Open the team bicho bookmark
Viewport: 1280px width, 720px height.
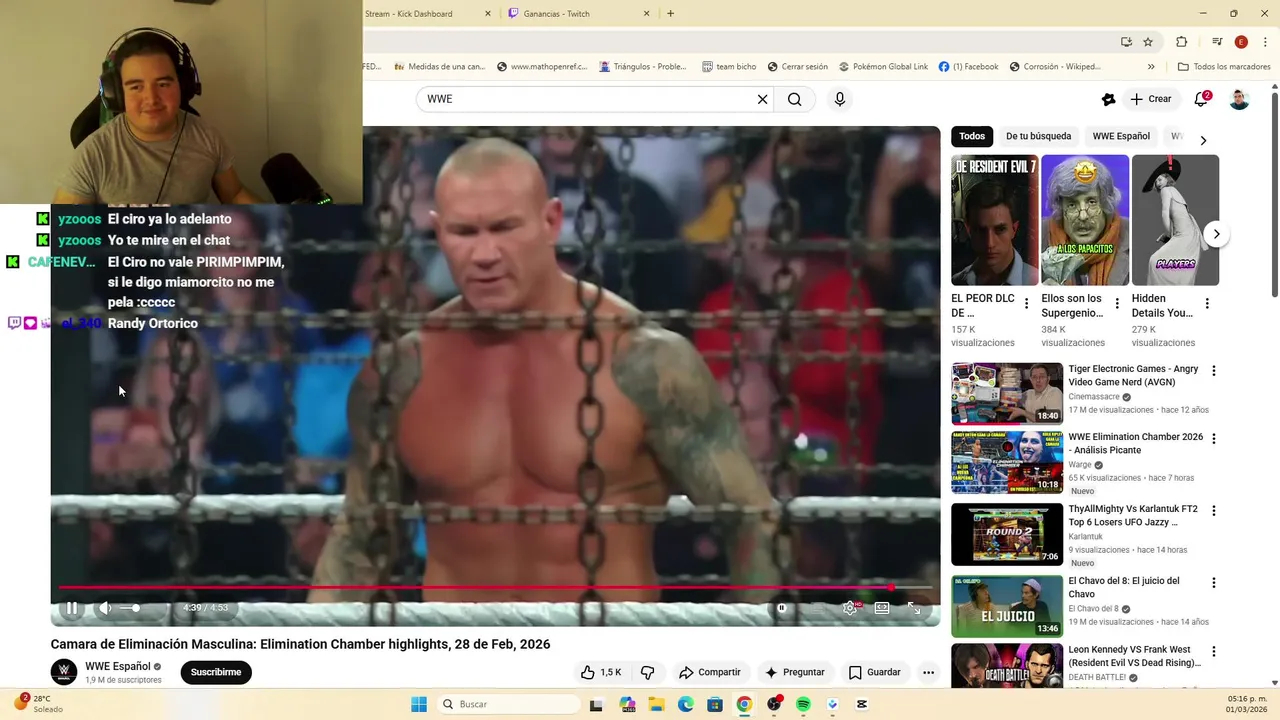[729, 67]
